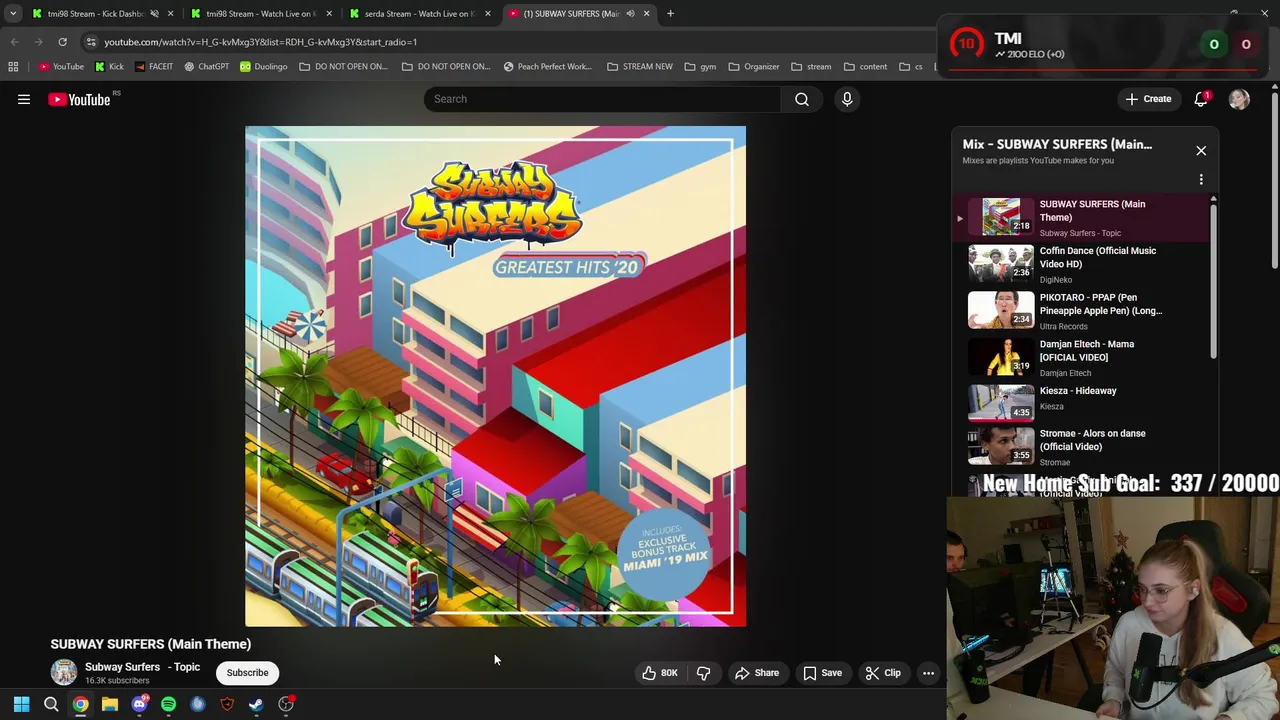Viewport: 1280px width, 720px height.
Task: Play Stromae Alors on danse from mix
Action: click(x=1083, y=447)
